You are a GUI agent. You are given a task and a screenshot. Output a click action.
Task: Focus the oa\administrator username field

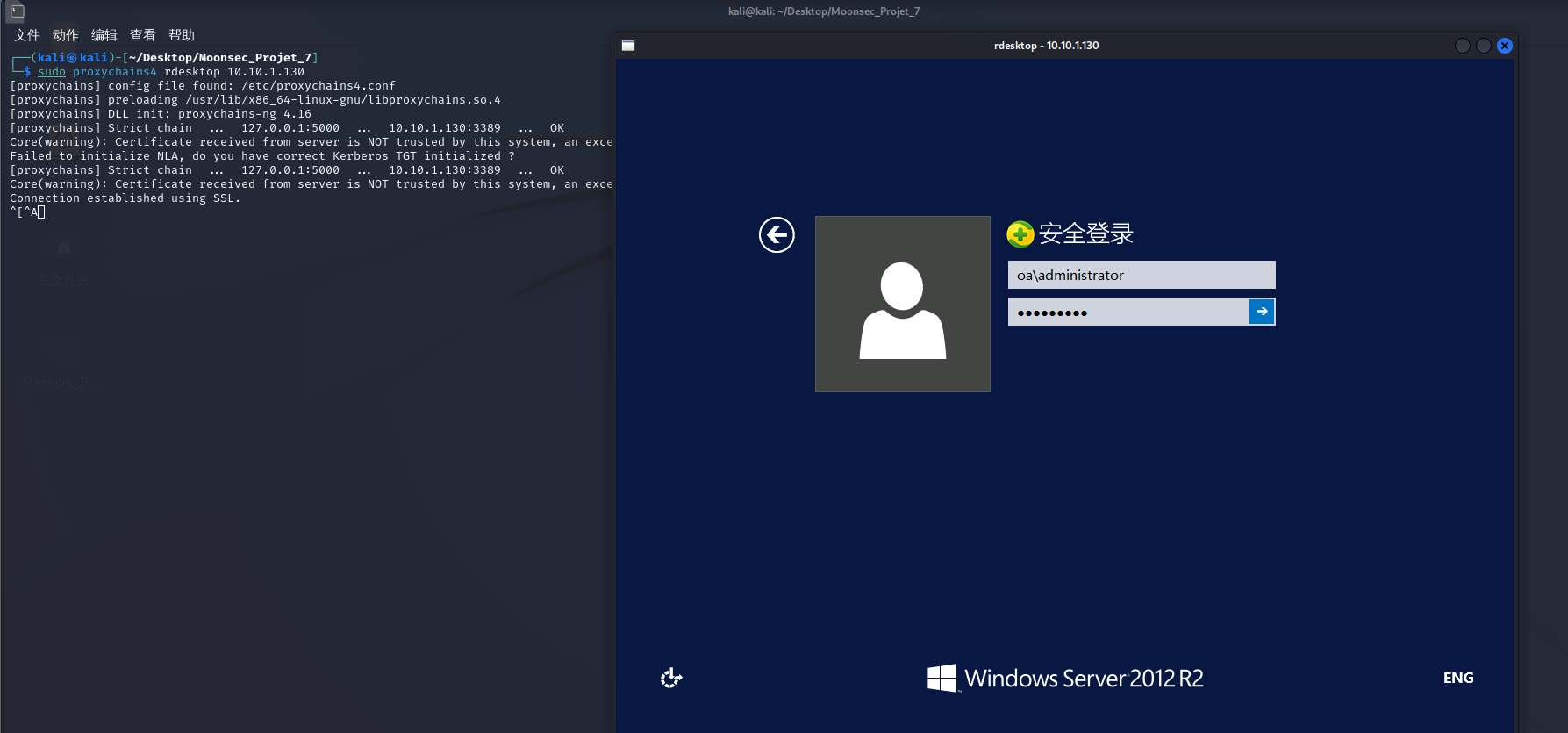click(1142, 275)
